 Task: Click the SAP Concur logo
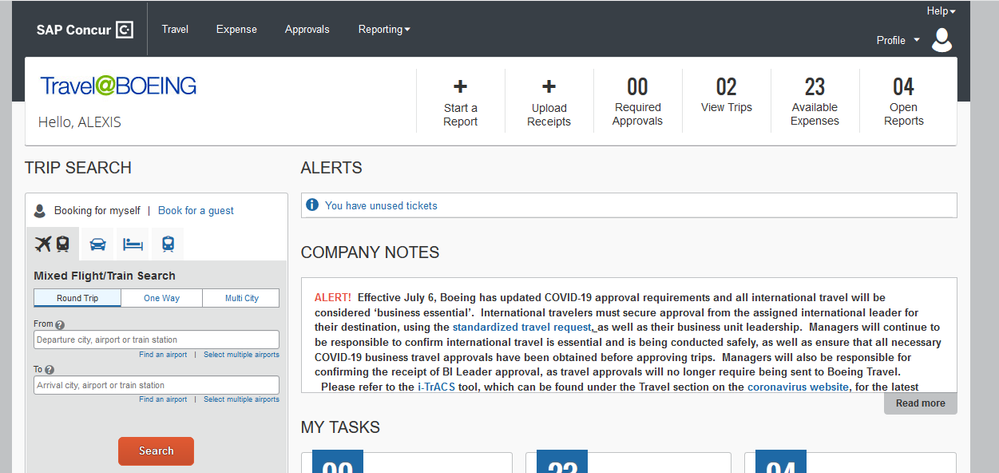click(x=85, y=29)
